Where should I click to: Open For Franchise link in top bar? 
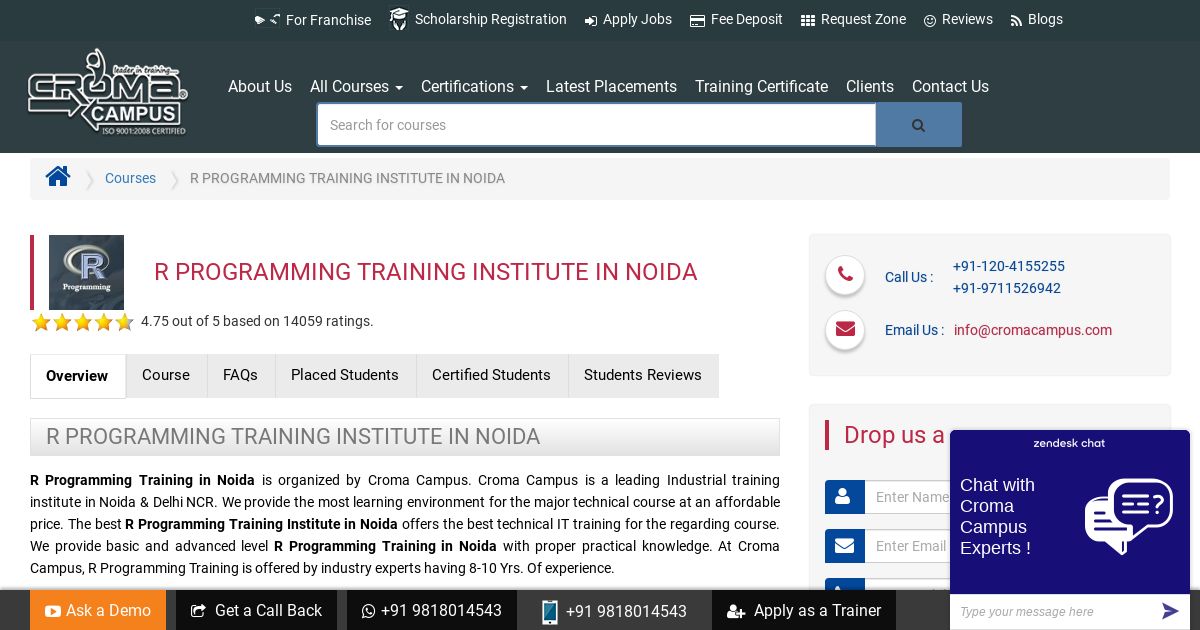tap(313, 19)
